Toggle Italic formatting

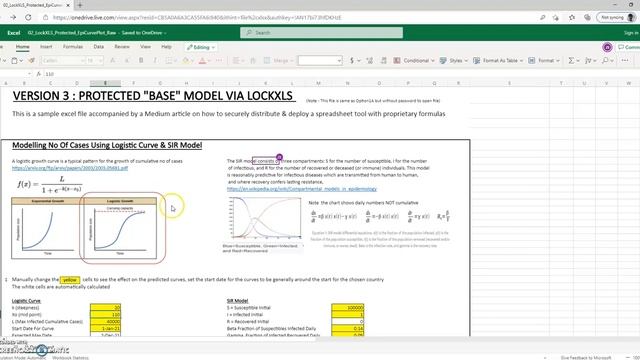pyautogui.click(x=155, y=60)
